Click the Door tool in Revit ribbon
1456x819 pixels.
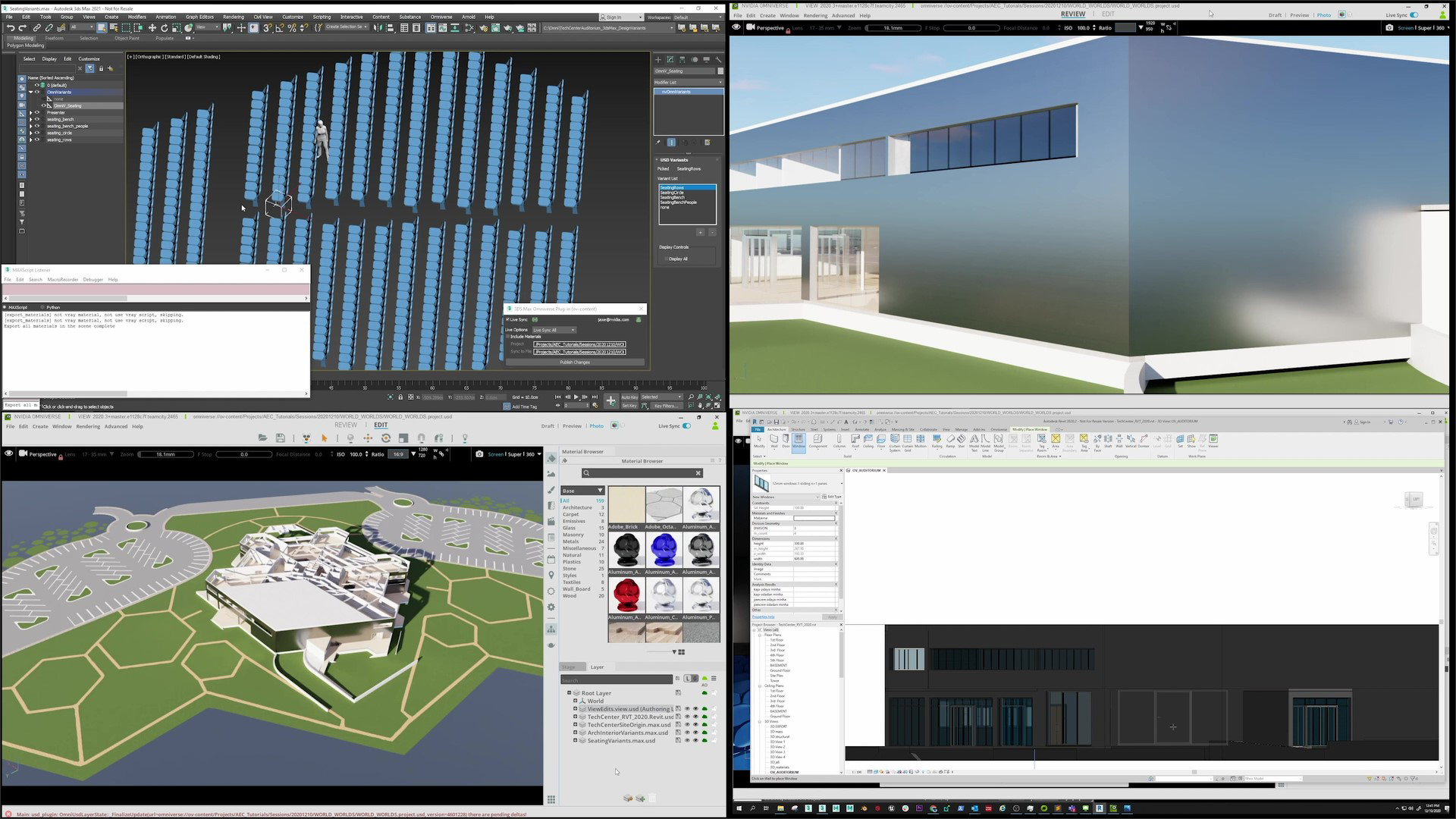tap(786, 441)
